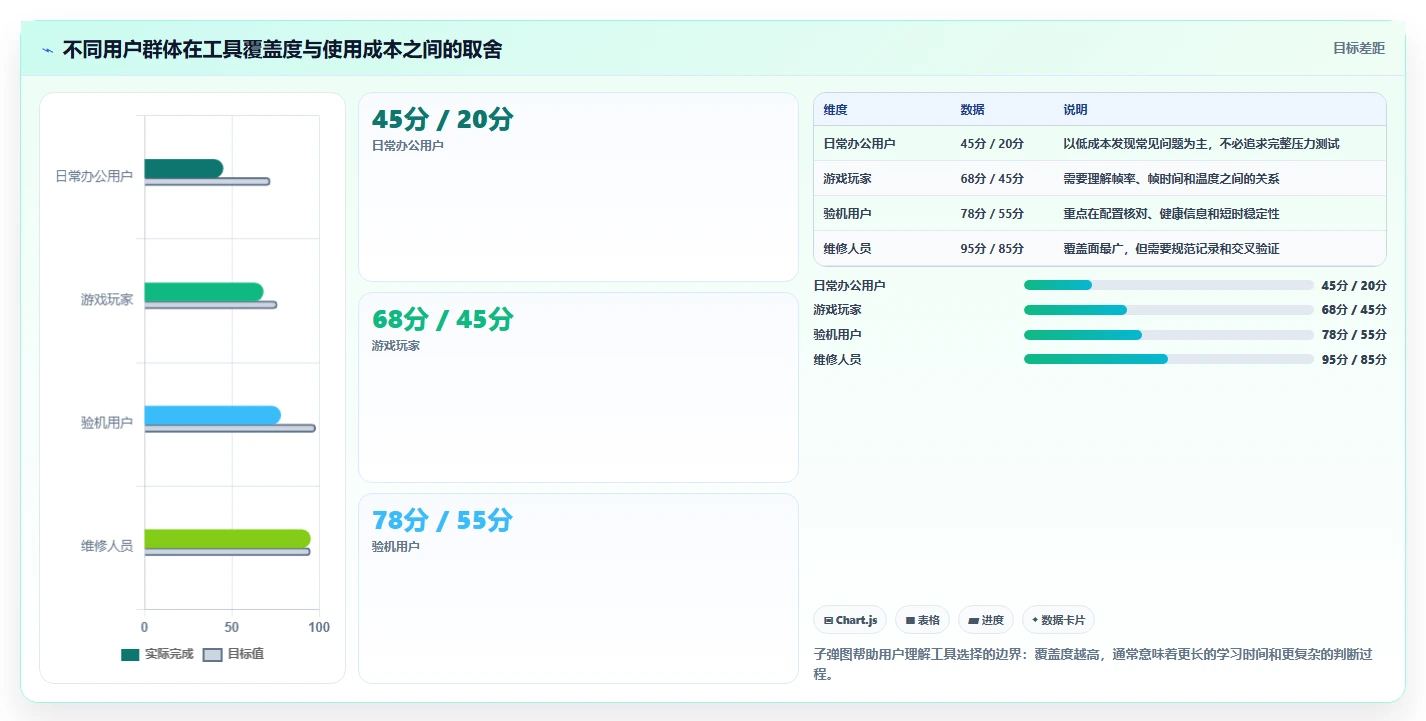Click the 维度 column header

pyautogui.click(x=836, y=110)
